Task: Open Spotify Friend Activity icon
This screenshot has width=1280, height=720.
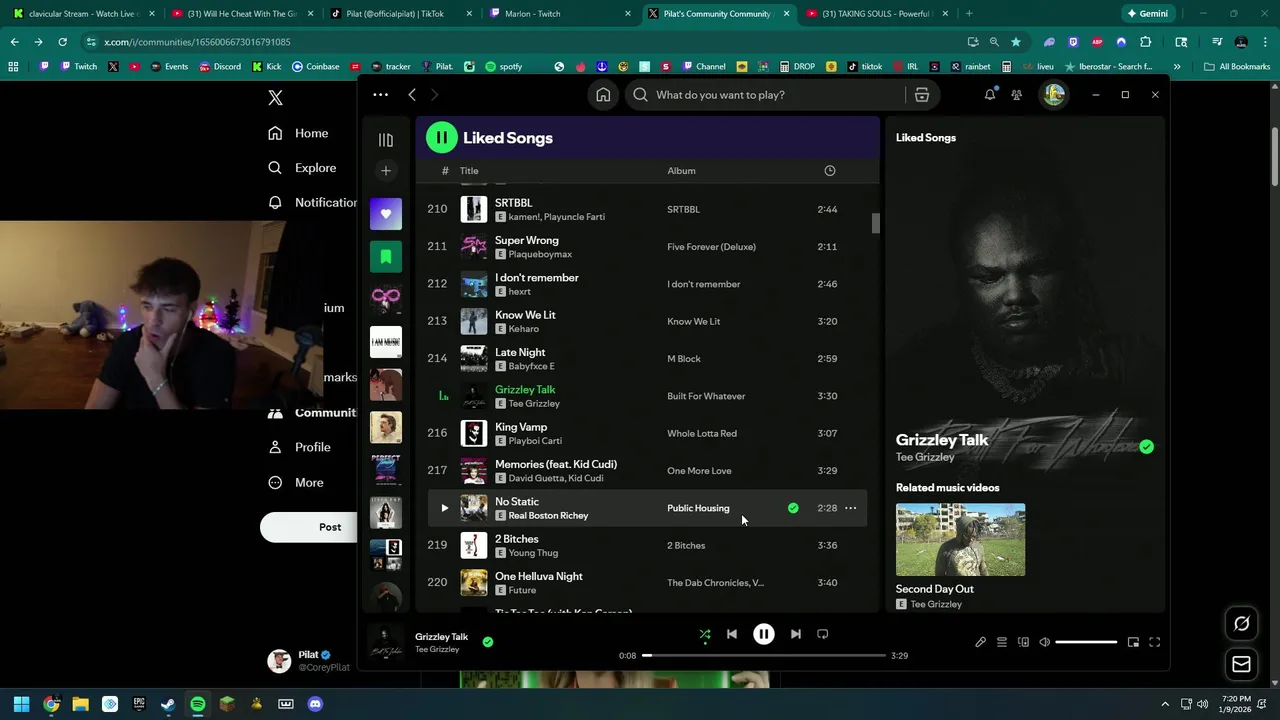Action: click(x=1017, y=95)
